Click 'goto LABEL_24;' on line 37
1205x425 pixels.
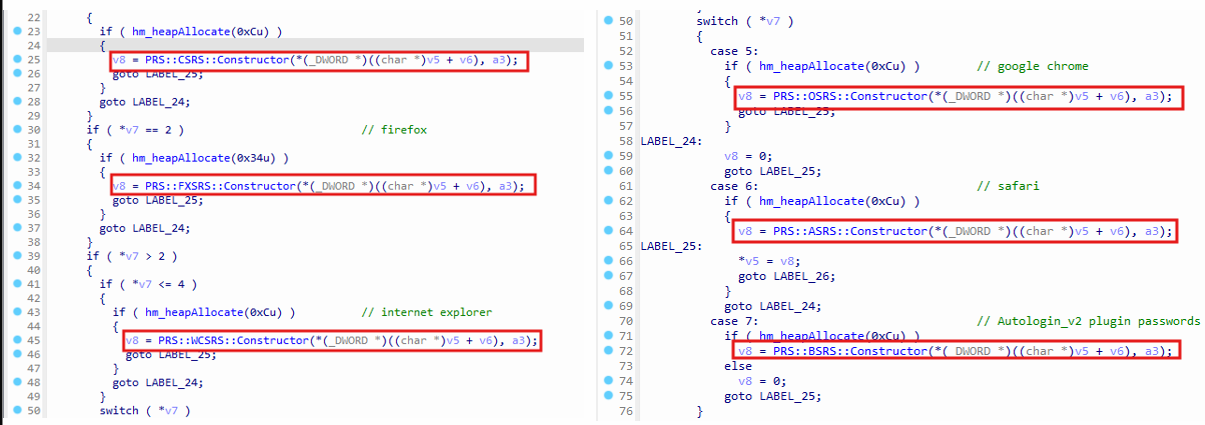(x=145, y=228)
